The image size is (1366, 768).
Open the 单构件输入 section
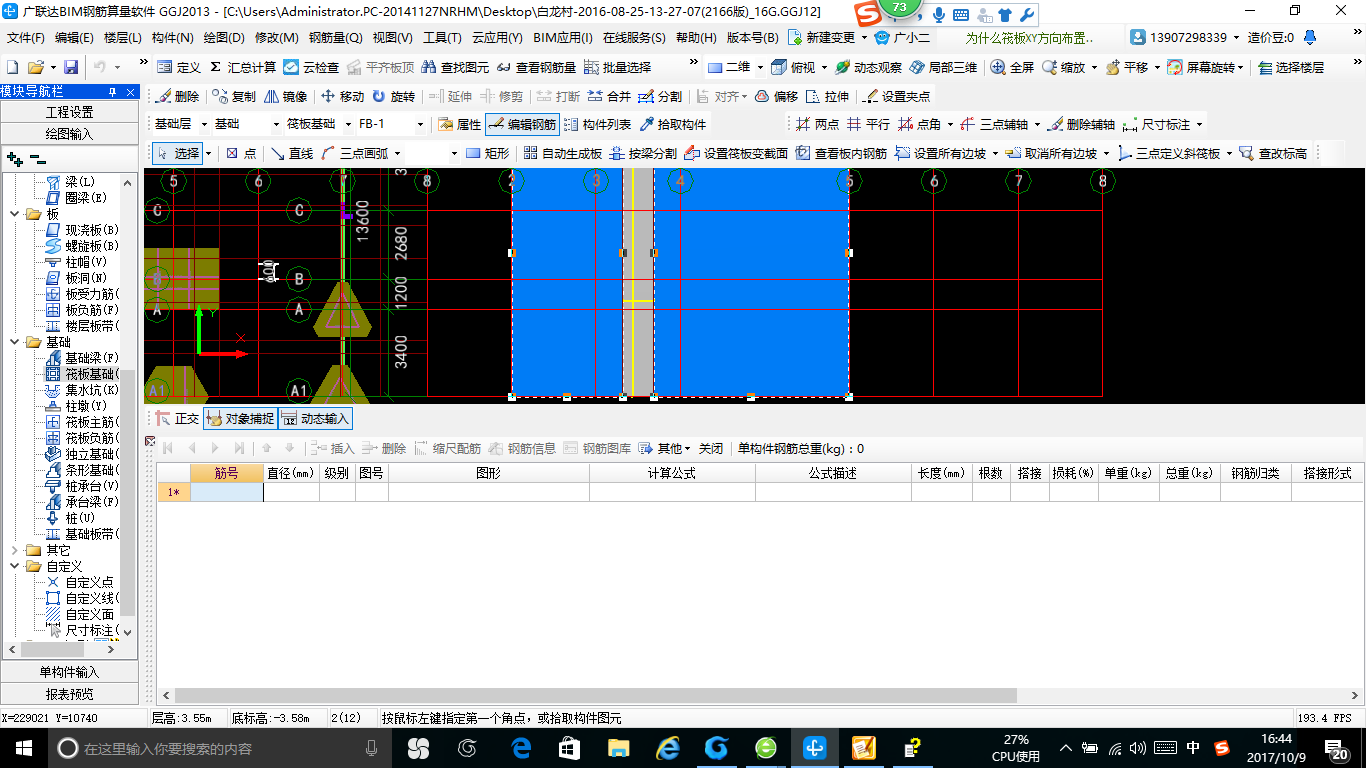pos(70,672)
